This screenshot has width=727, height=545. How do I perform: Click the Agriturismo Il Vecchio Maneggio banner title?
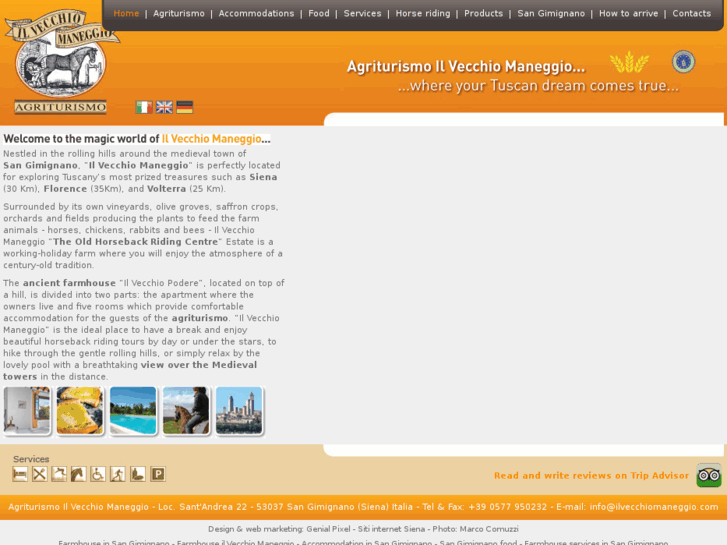coord(466,66)
